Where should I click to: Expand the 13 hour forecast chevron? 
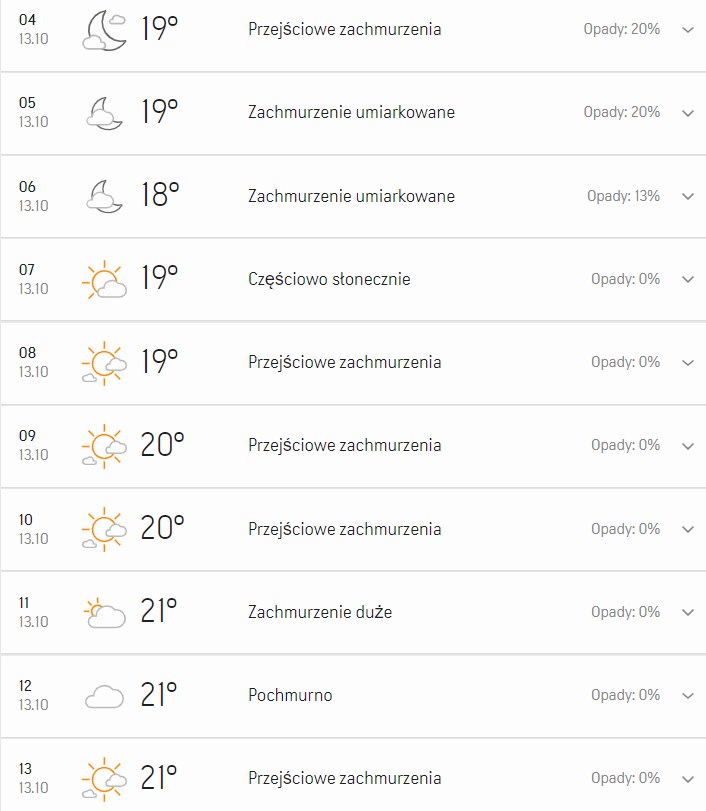point(688,779)
